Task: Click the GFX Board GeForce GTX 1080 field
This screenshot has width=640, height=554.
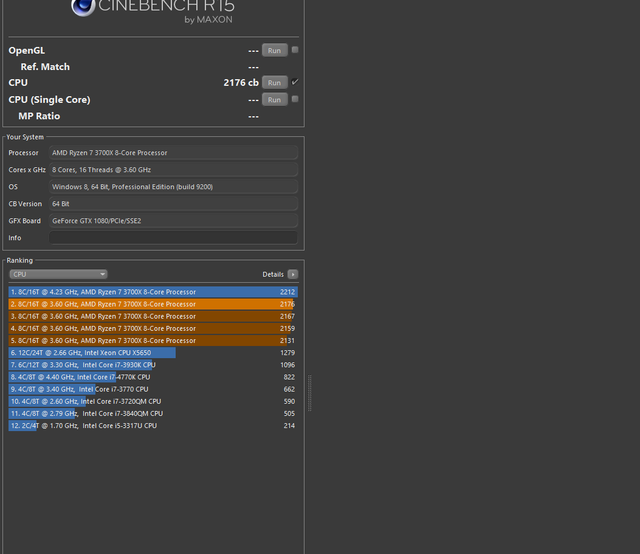Action: point(173,221)
